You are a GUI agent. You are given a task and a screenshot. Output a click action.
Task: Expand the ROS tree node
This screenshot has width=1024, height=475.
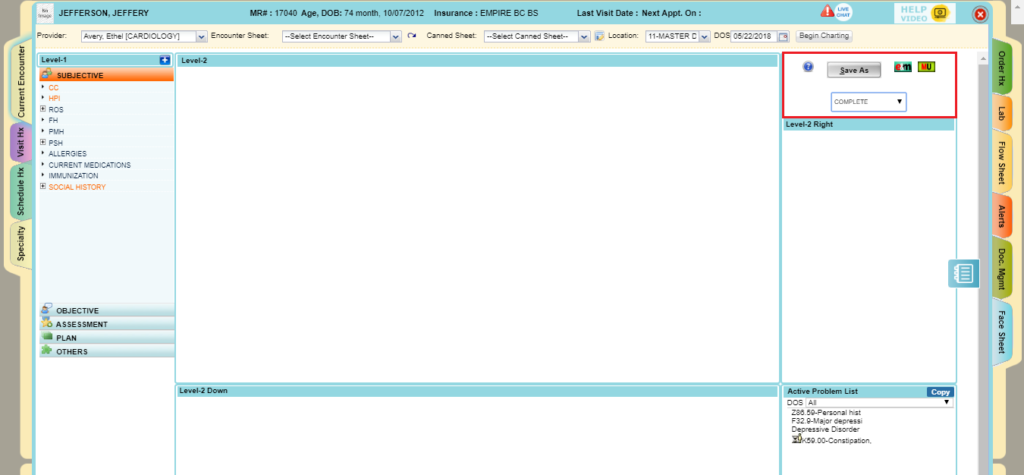(43, 109)
